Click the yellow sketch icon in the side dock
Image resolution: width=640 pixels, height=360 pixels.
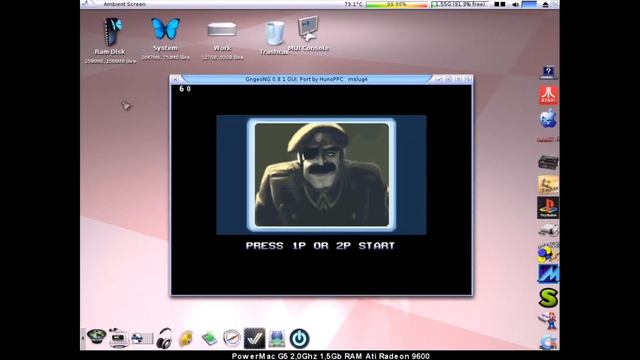click(x=548, y=185)
